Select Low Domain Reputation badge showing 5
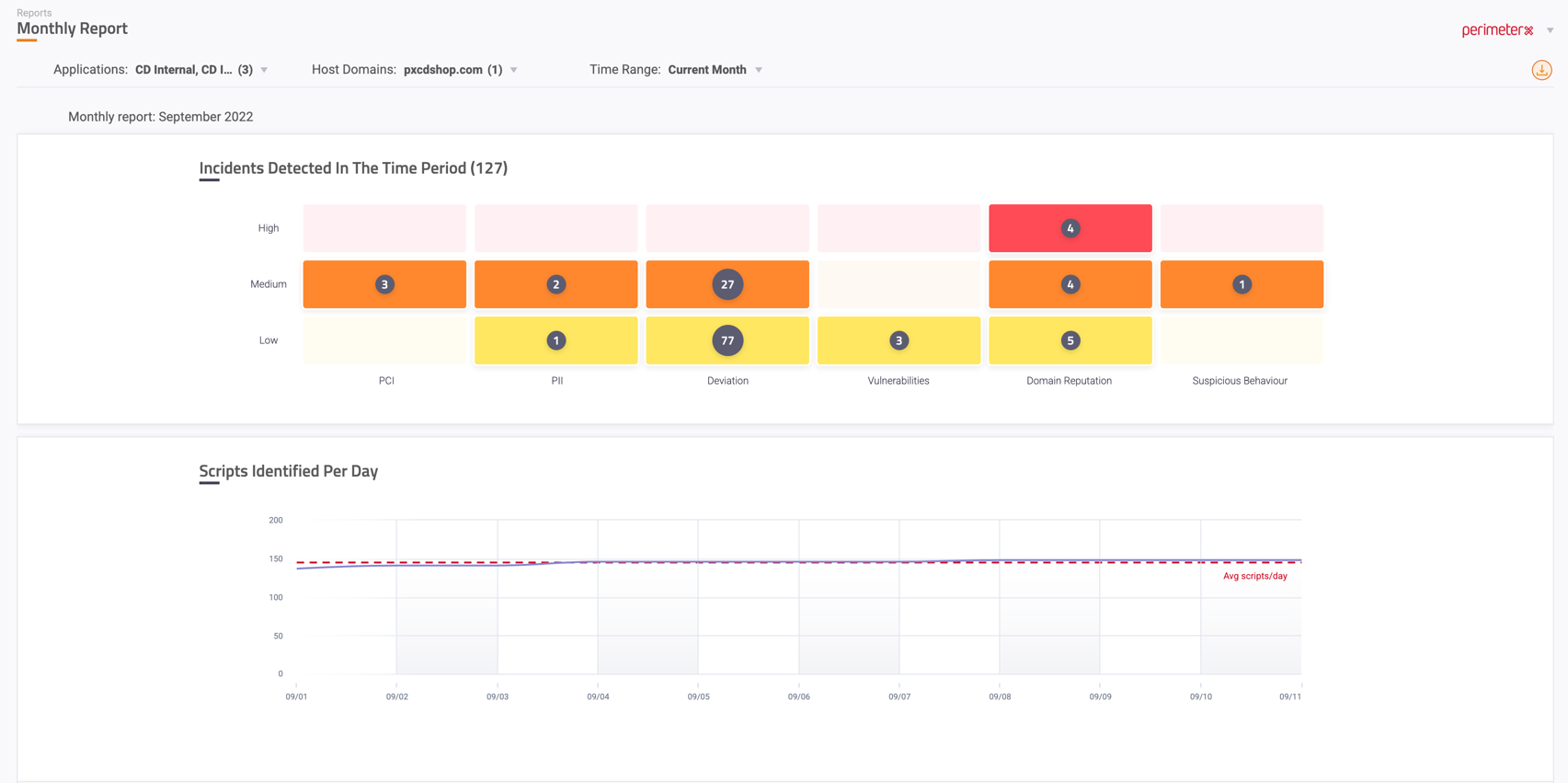Screen dimensions: 1568x783 pyautogui.click(x=1070, y=340)
